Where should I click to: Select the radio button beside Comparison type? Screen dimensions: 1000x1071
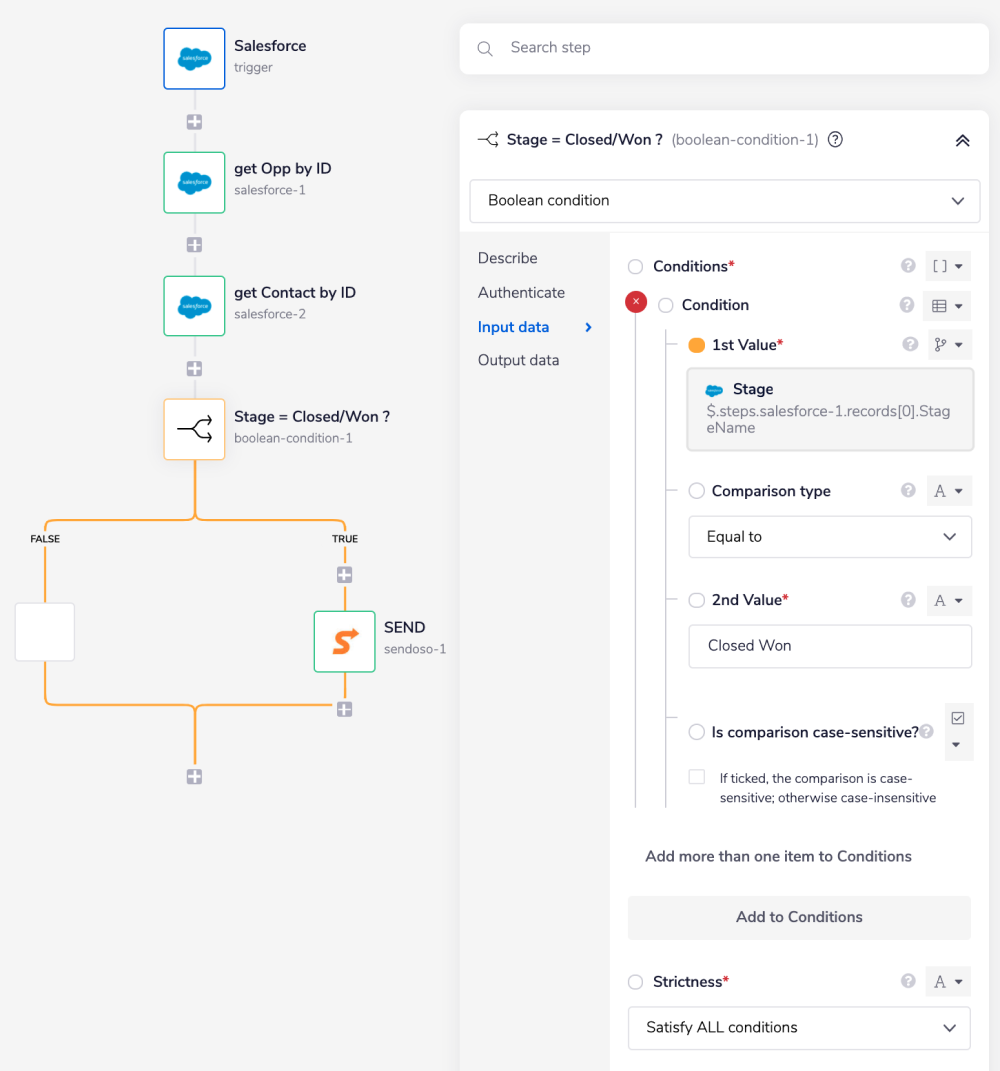coord(697,491)
